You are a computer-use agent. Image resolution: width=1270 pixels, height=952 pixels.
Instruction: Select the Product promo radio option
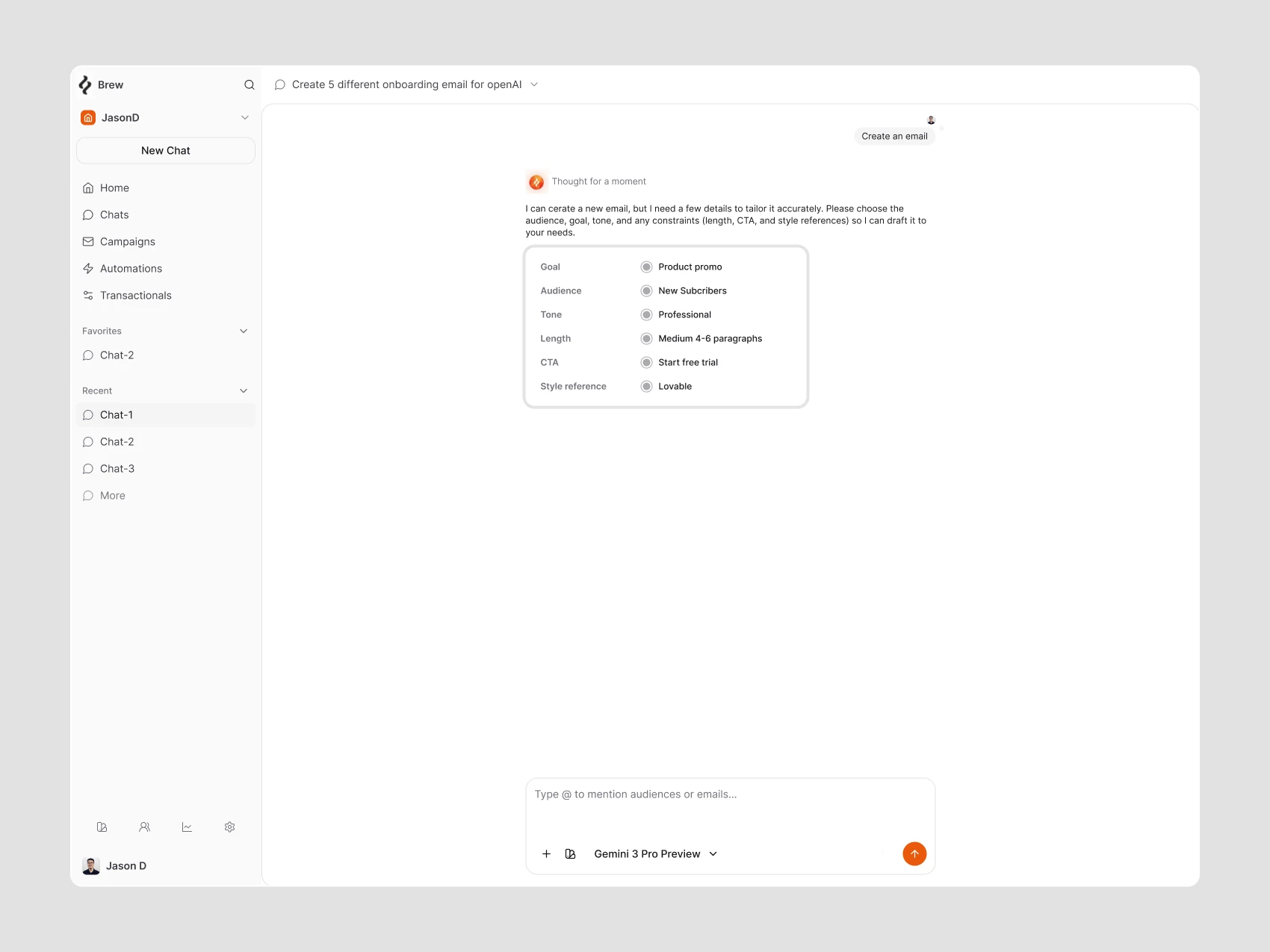point(646,267)
